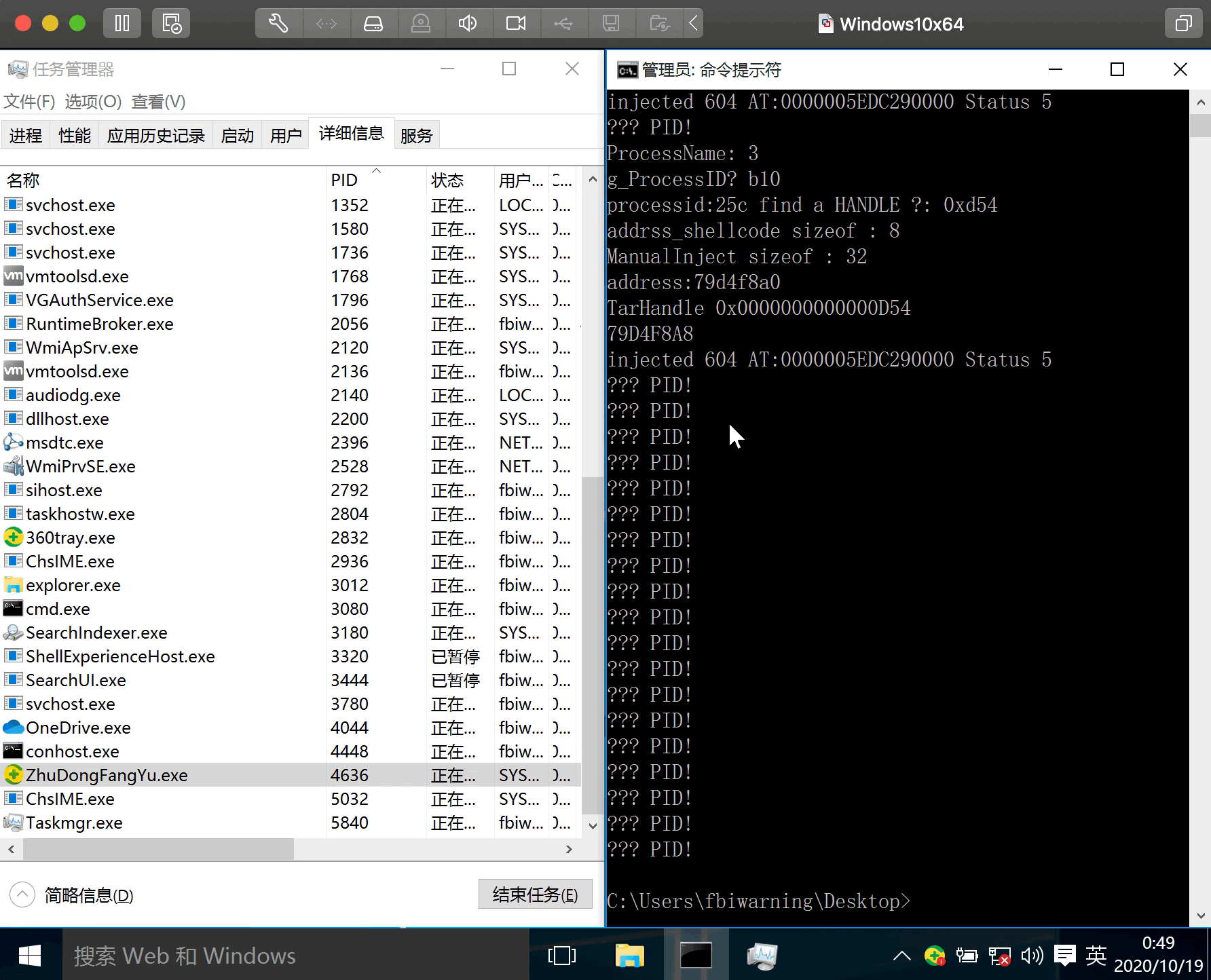Click the USB icon in VM toolbar
Image resolution: width=1211 pixels, height=980 pixels.
563,24
